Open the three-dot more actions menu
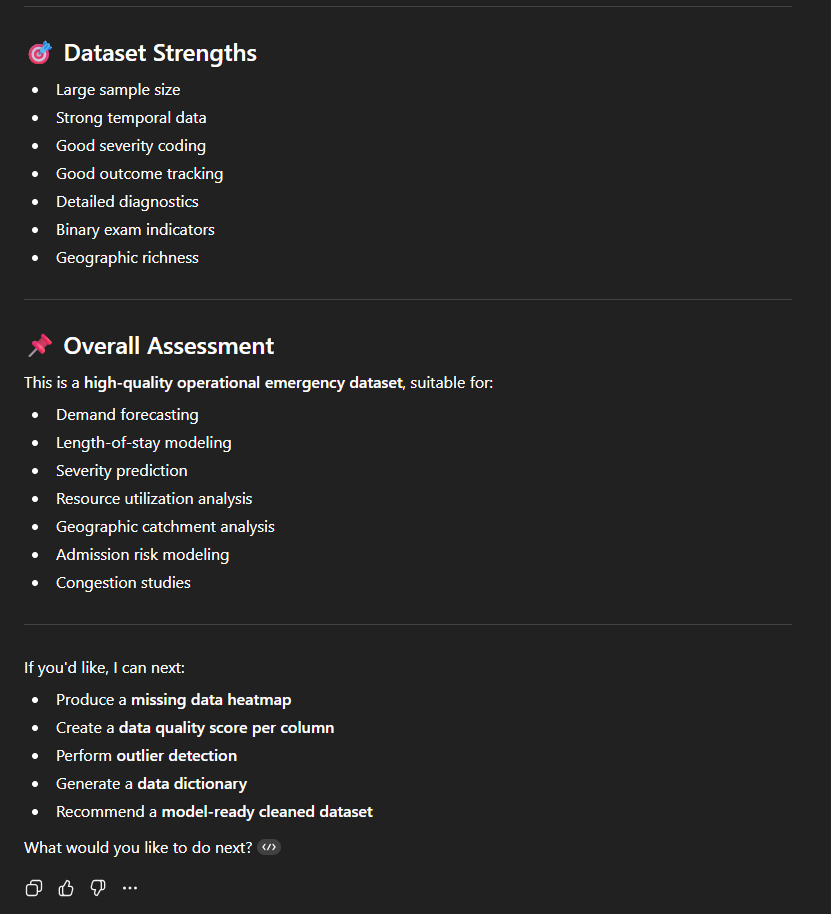The width and height of the screenshot is (831, 914). (x=130, y=888)
